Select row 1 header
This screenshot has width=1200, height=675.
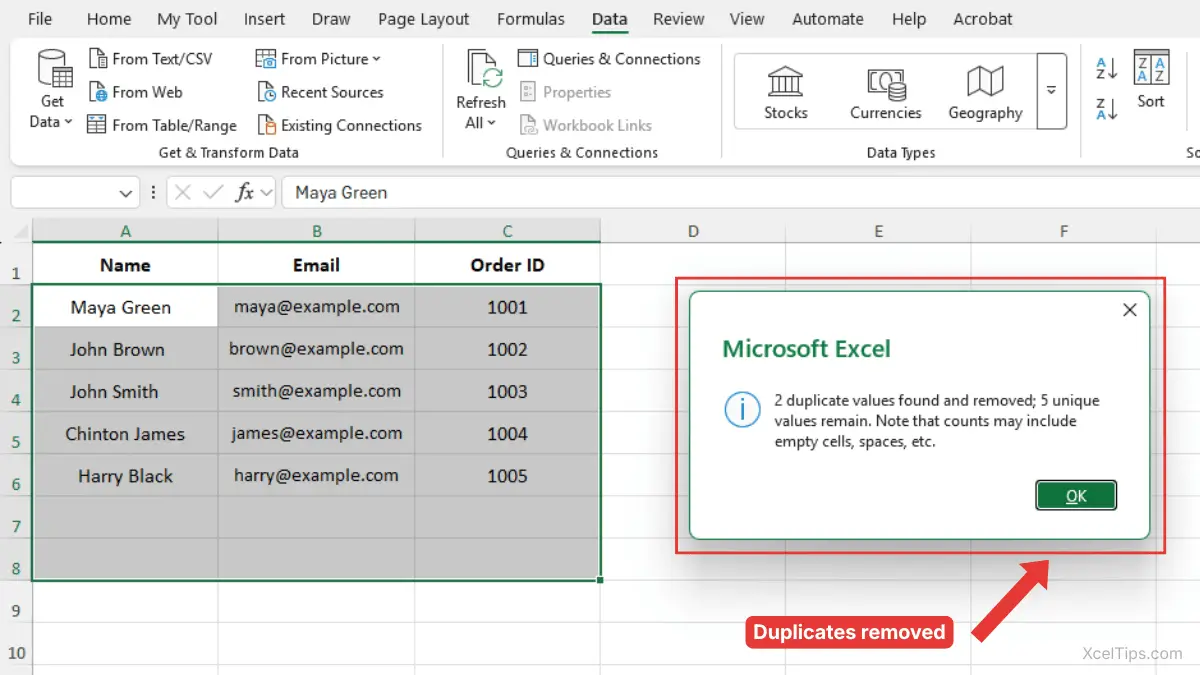click(16, 265)
